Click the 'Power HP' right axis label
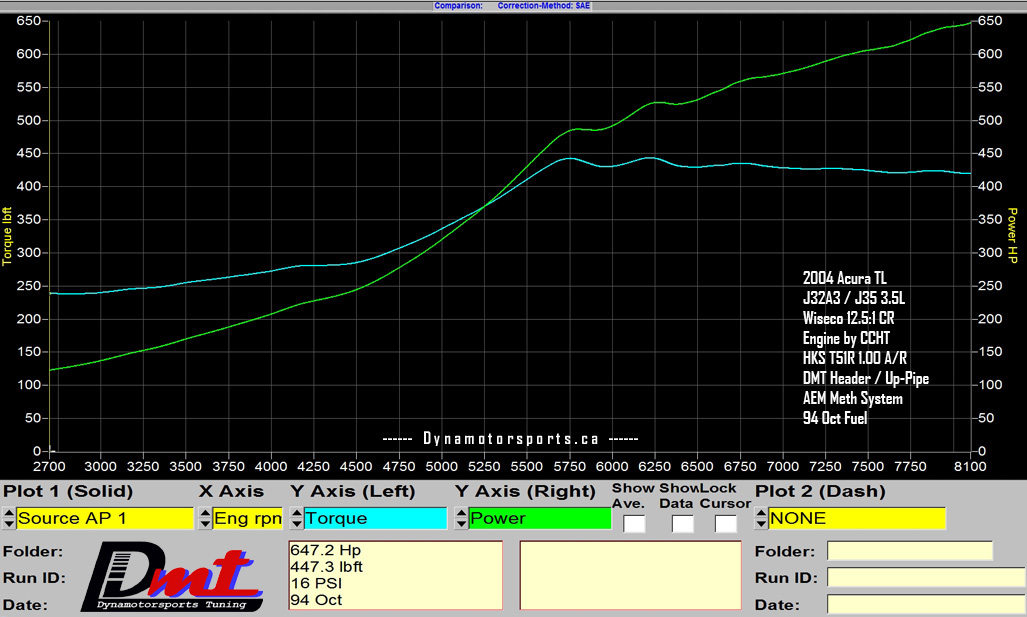 pos(1013,236)
